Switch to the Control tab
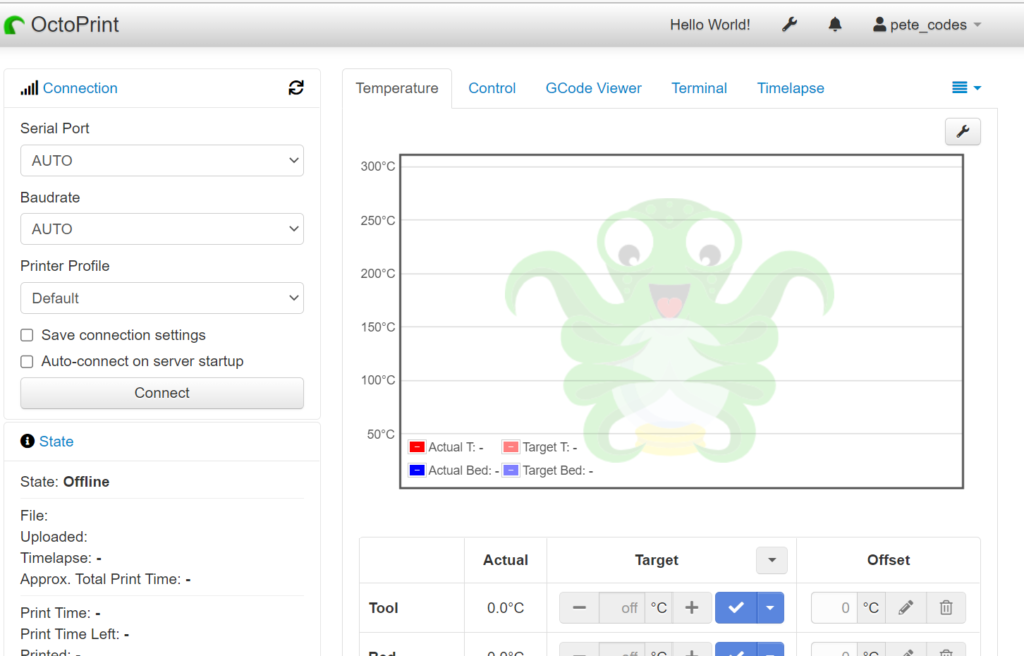Viewport: 1024px width, 656px height. pyautogui.click(x=492, y=88)
